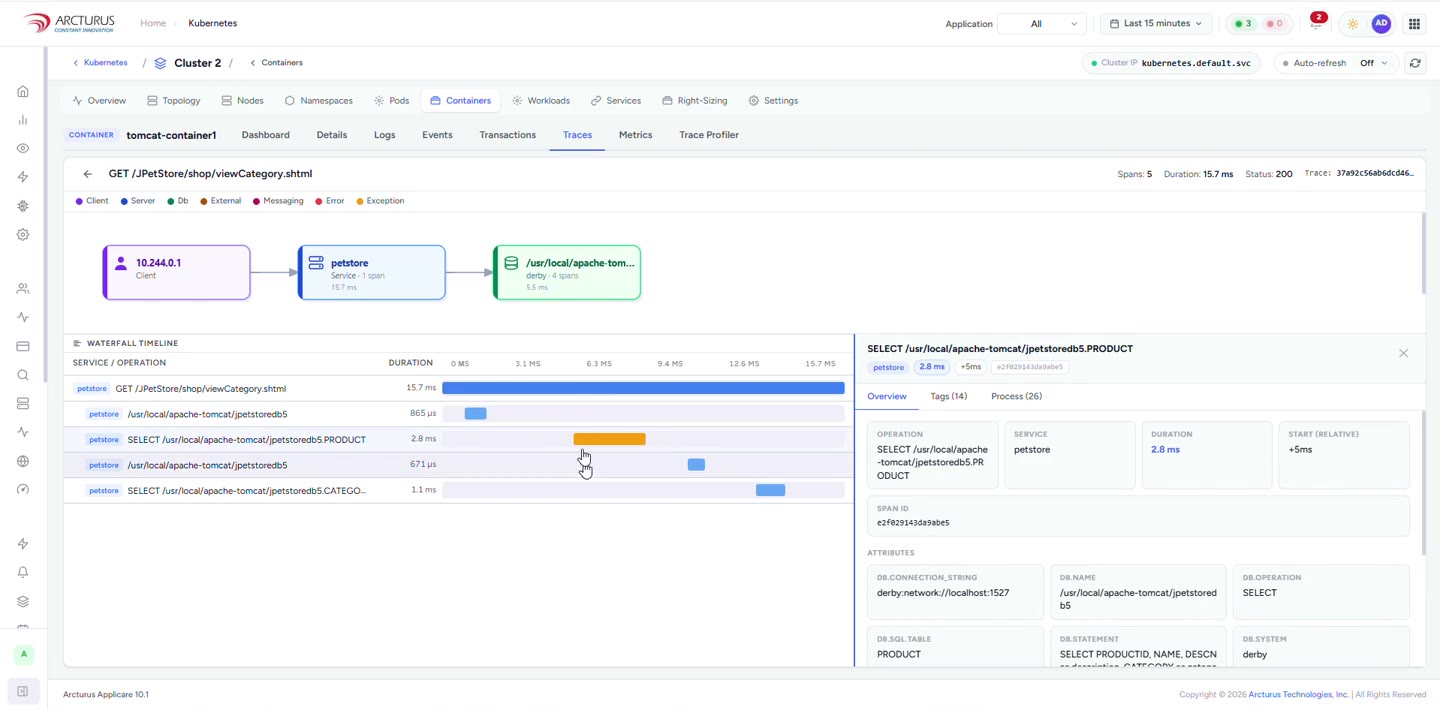Toggle the green healthy status count 3
The image size is (1440, 710).
(1243, 24)
